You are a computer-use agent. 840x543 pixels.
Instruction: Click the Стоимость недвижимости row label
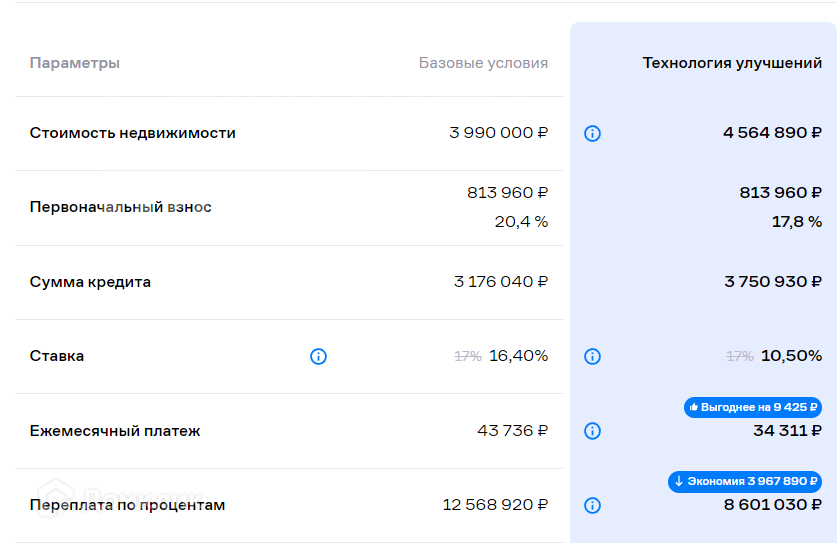pos(133,133)
